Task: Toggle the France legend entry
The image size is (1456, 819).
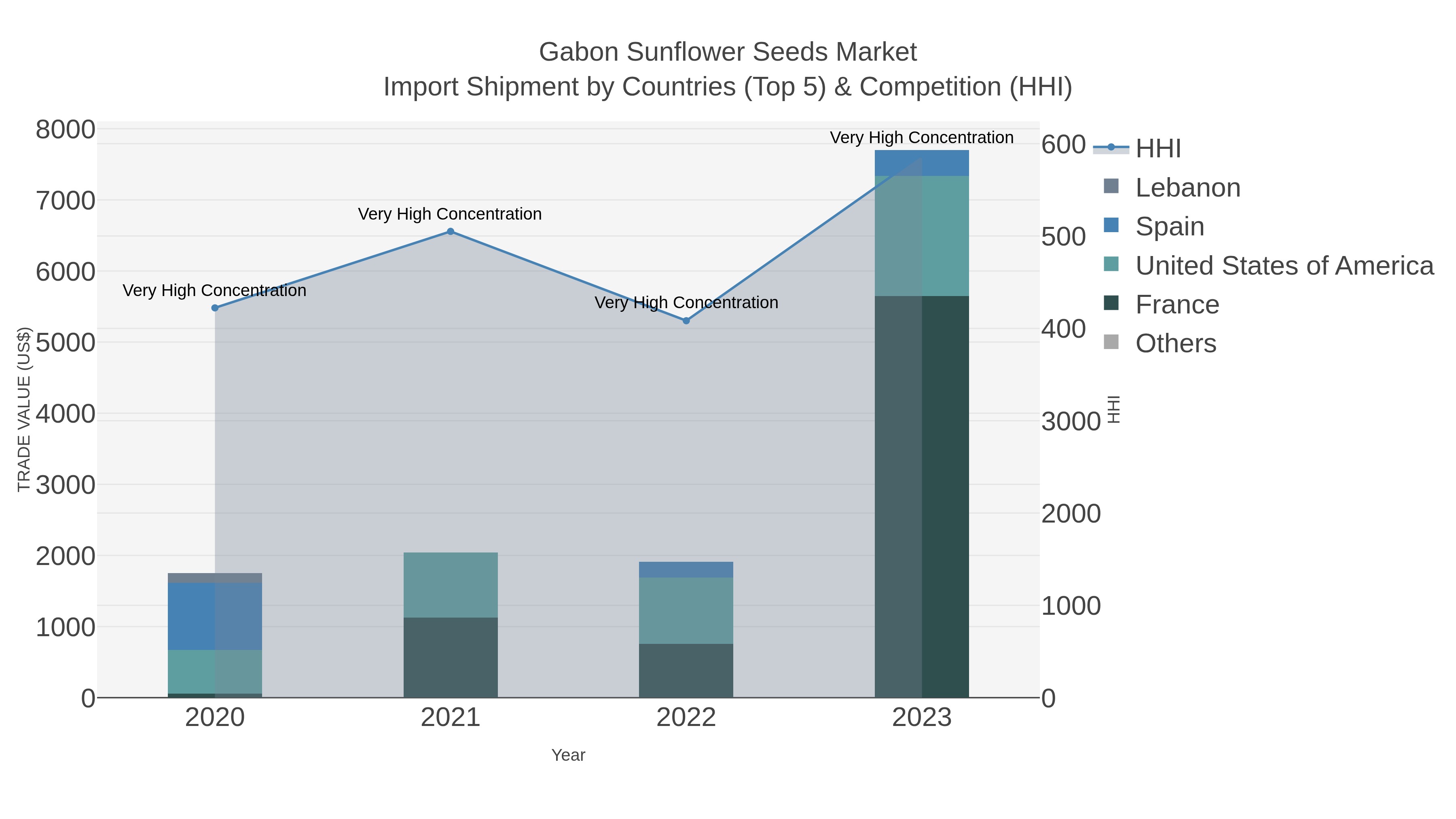Action: pyautogui.click(x=1162, y=304)
